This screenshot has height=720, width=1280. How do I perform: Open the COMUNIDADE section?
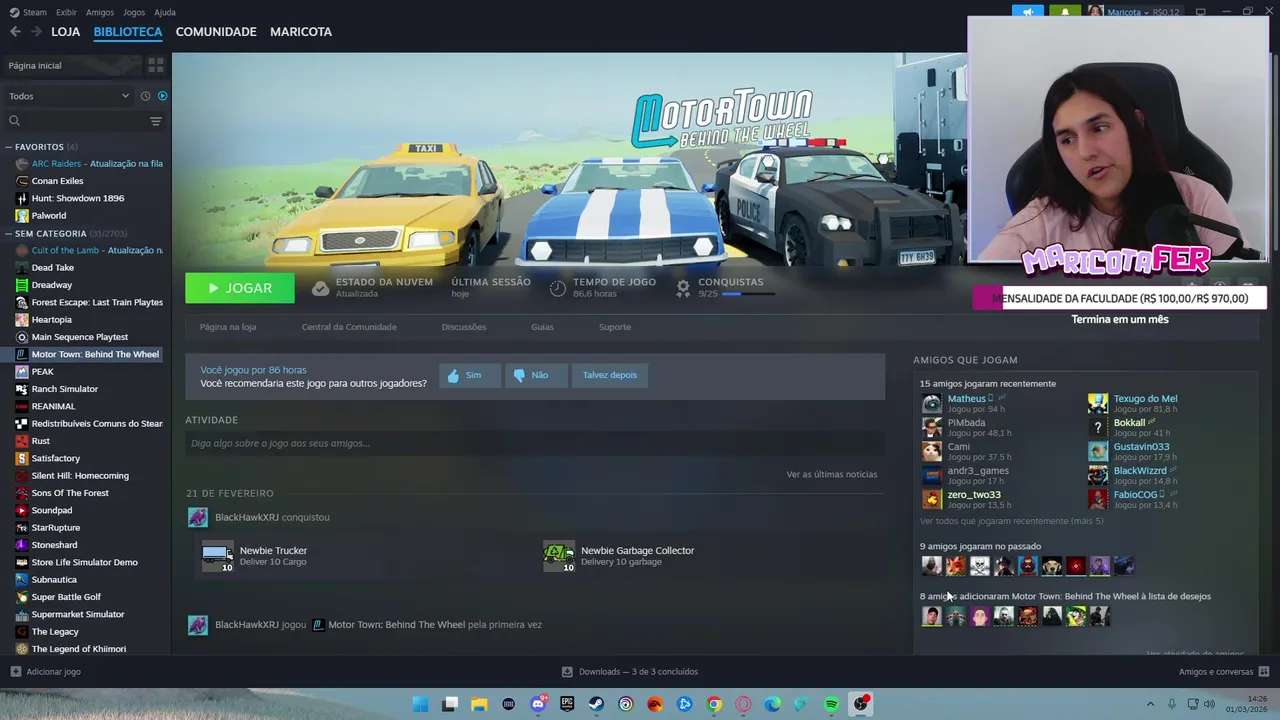coord(216,32)
